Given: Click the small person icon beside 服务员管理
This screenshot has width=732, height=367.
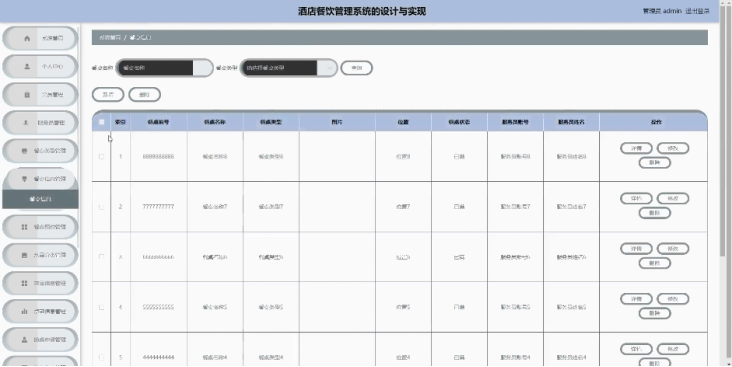Looking at the screenshot, I should pos(26,123).
